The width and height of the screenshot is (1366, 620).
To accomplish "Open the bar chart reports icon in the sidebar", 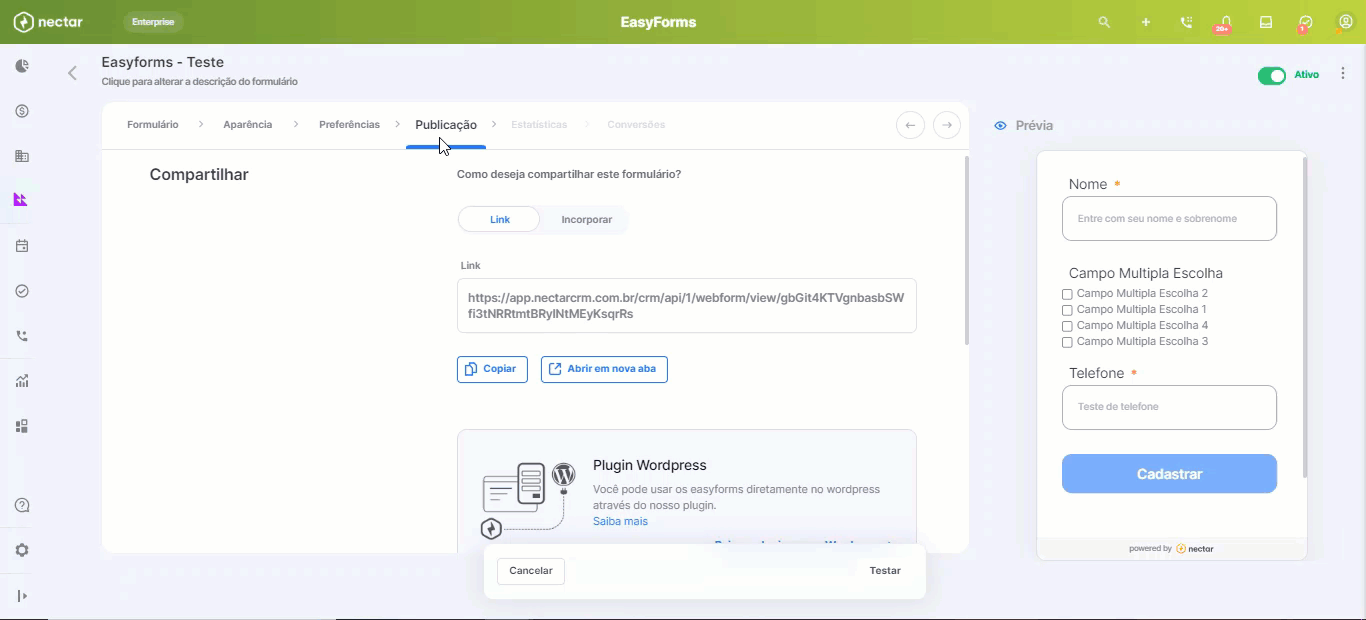I will pos(22,381).
